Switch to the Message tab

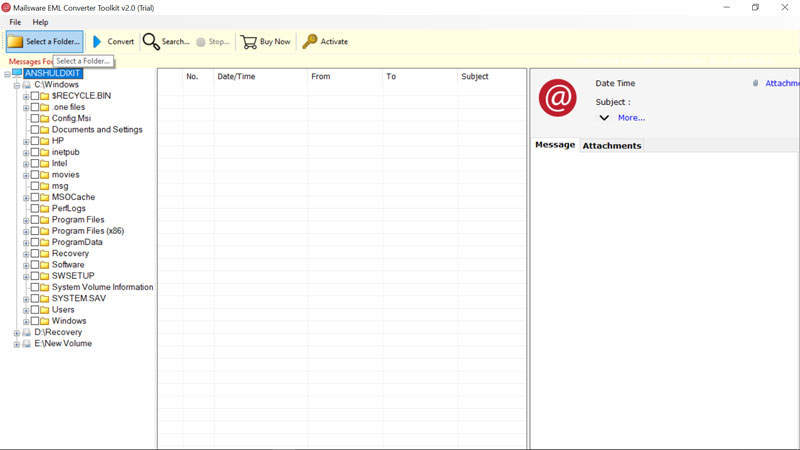tap(555, 145)
